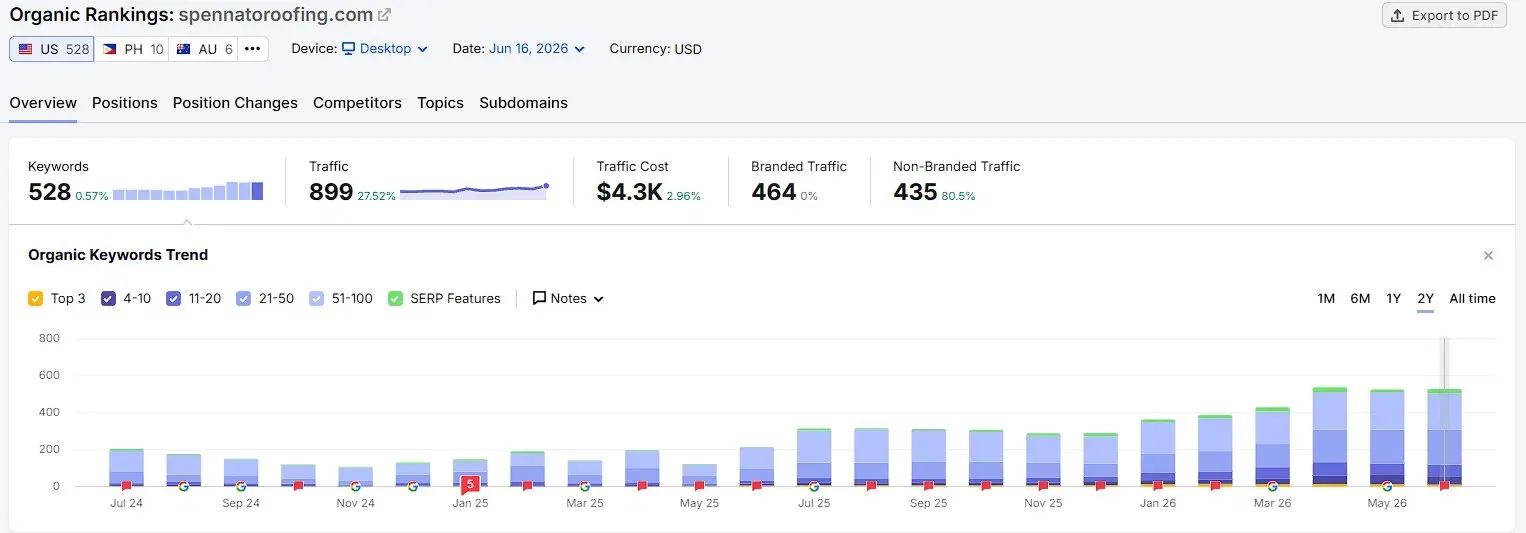Image resolution: width=1526 pixels, height=533 pixels.
Task: Click the red flag note at Jan 26
Action: [1158, 486]
